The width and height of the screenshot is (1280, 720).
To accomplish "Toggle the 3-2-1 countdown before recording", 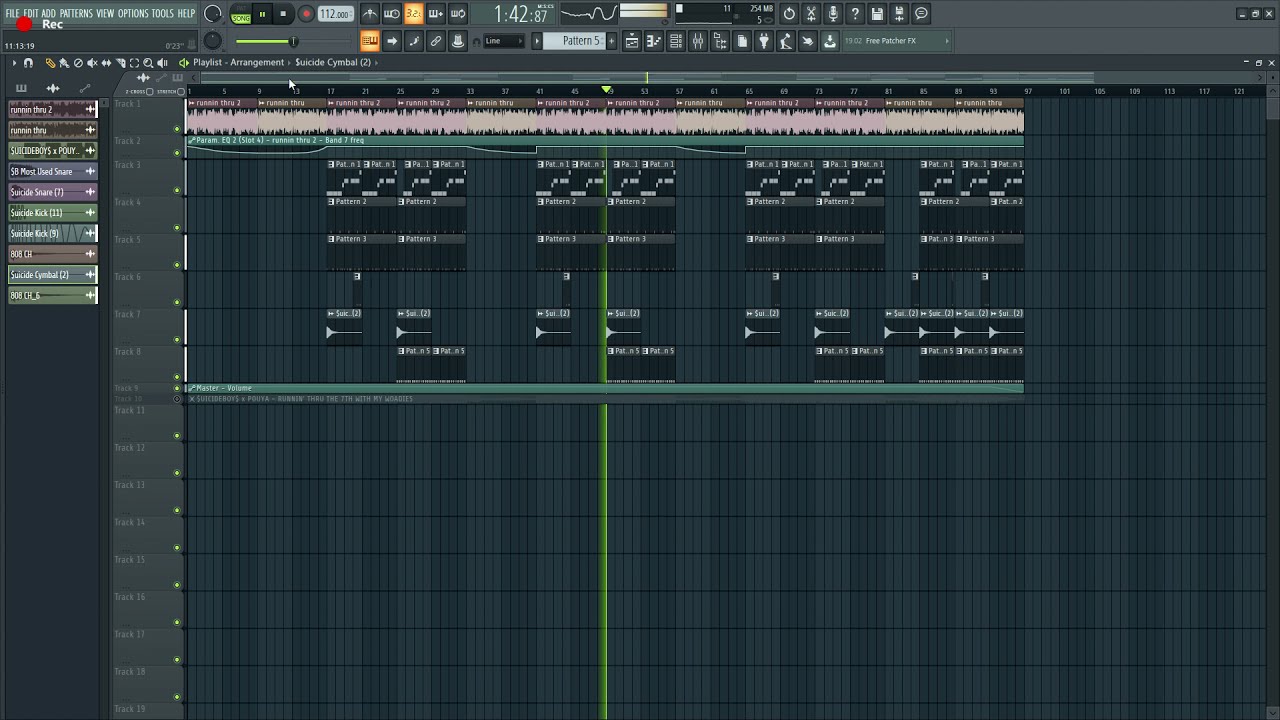I will (x=413, y=14).
